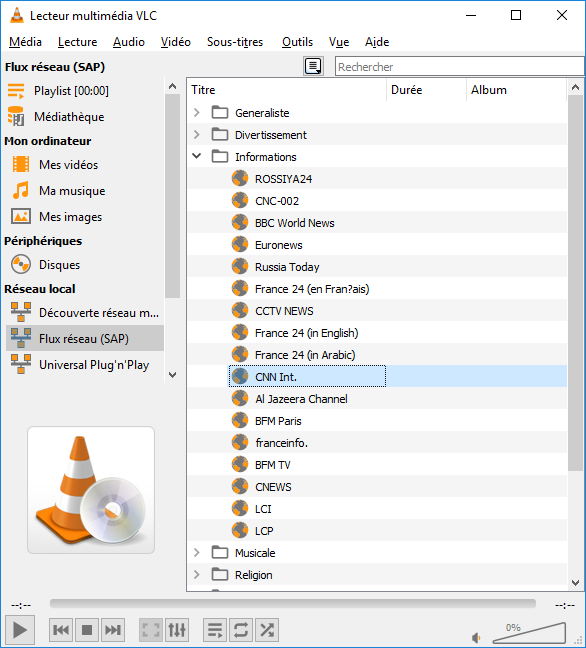Viewport: 586px width, 648px height.
Task: Skip to next media item
Action: [112, 630]
